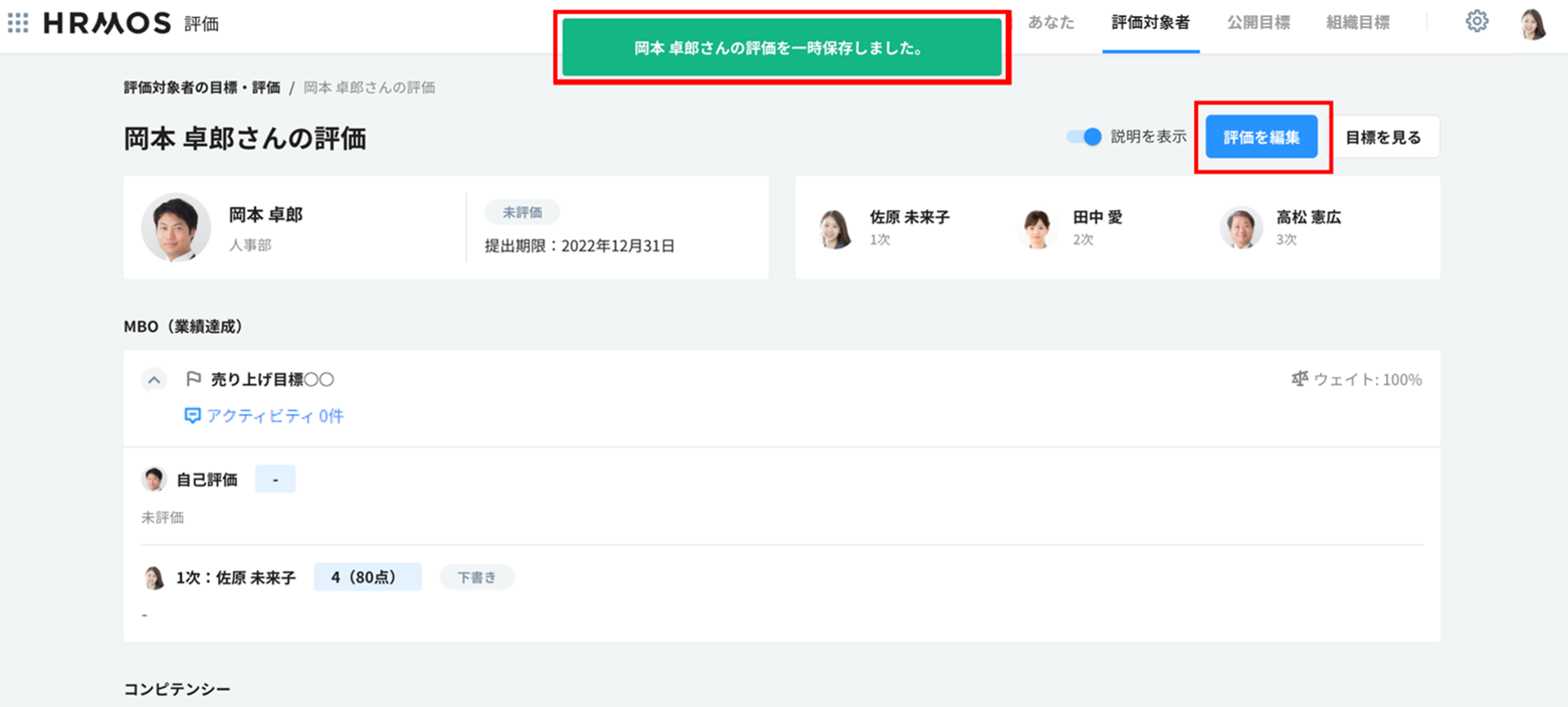
Task: Toggle the 説明を表示 switch
Action: (x=1085, y=137)
